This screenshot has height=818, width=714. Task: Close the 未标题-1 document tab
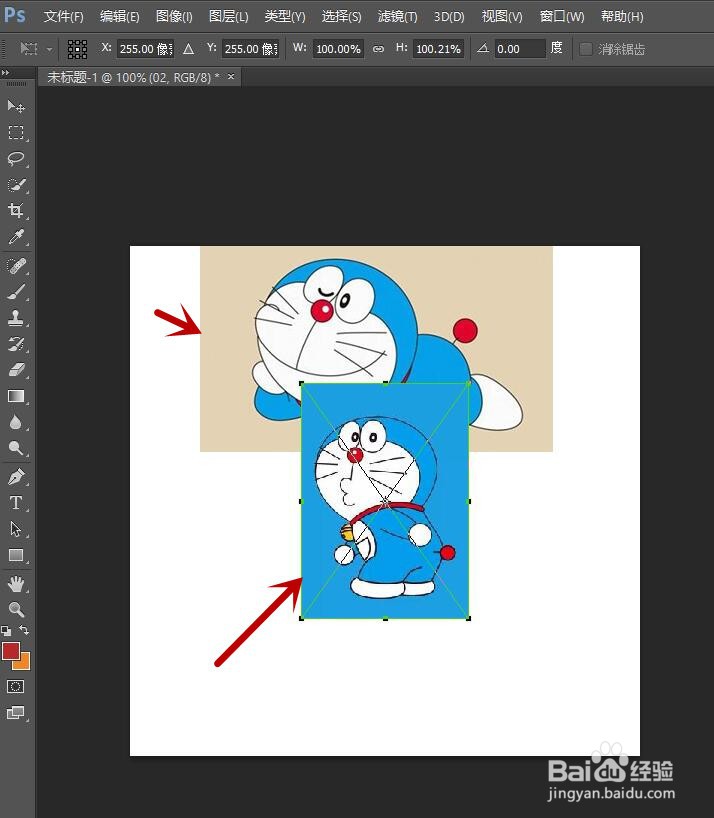click(231, 77)
